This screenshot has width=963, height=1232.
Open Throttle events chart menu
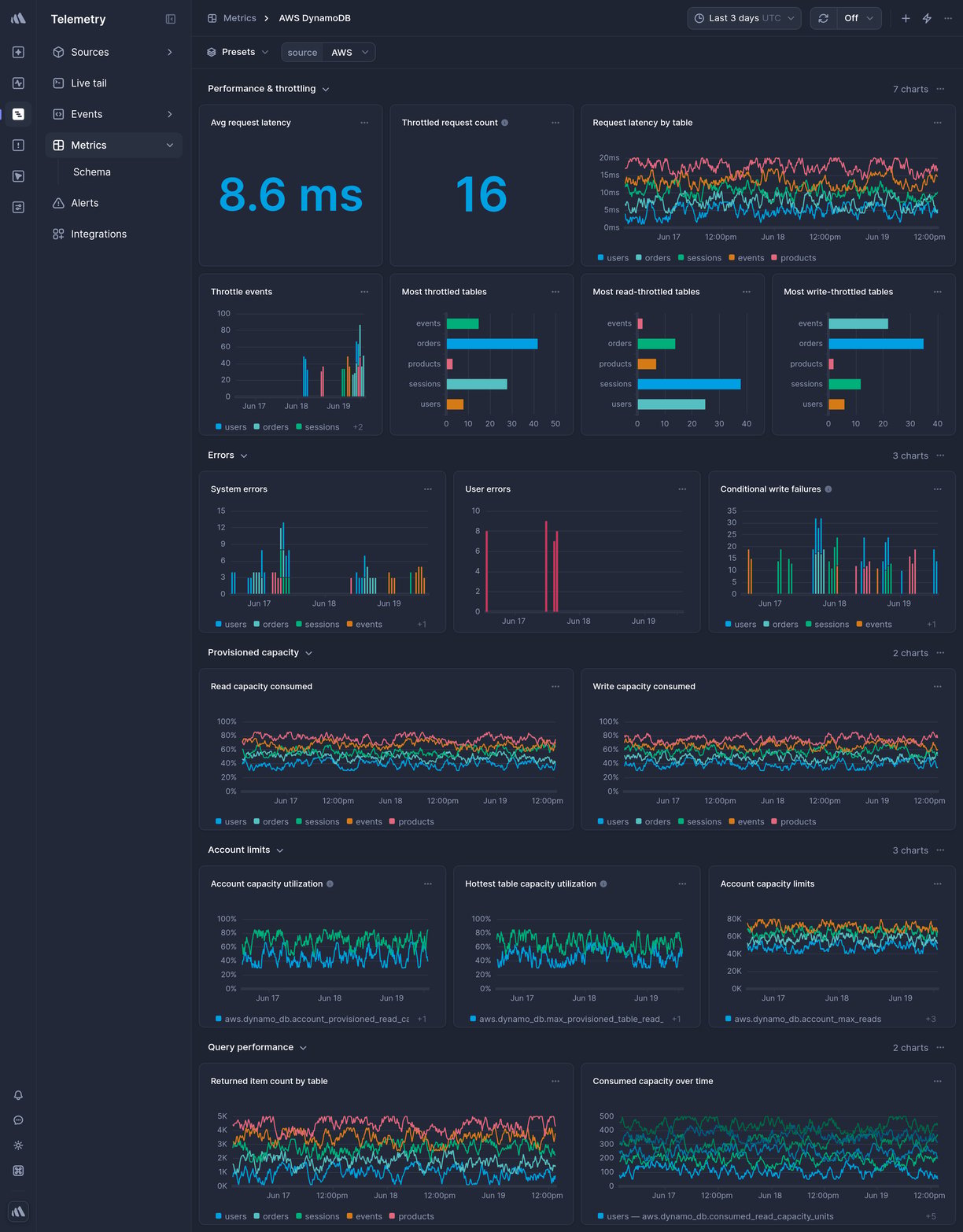click(x=364, y=292)
